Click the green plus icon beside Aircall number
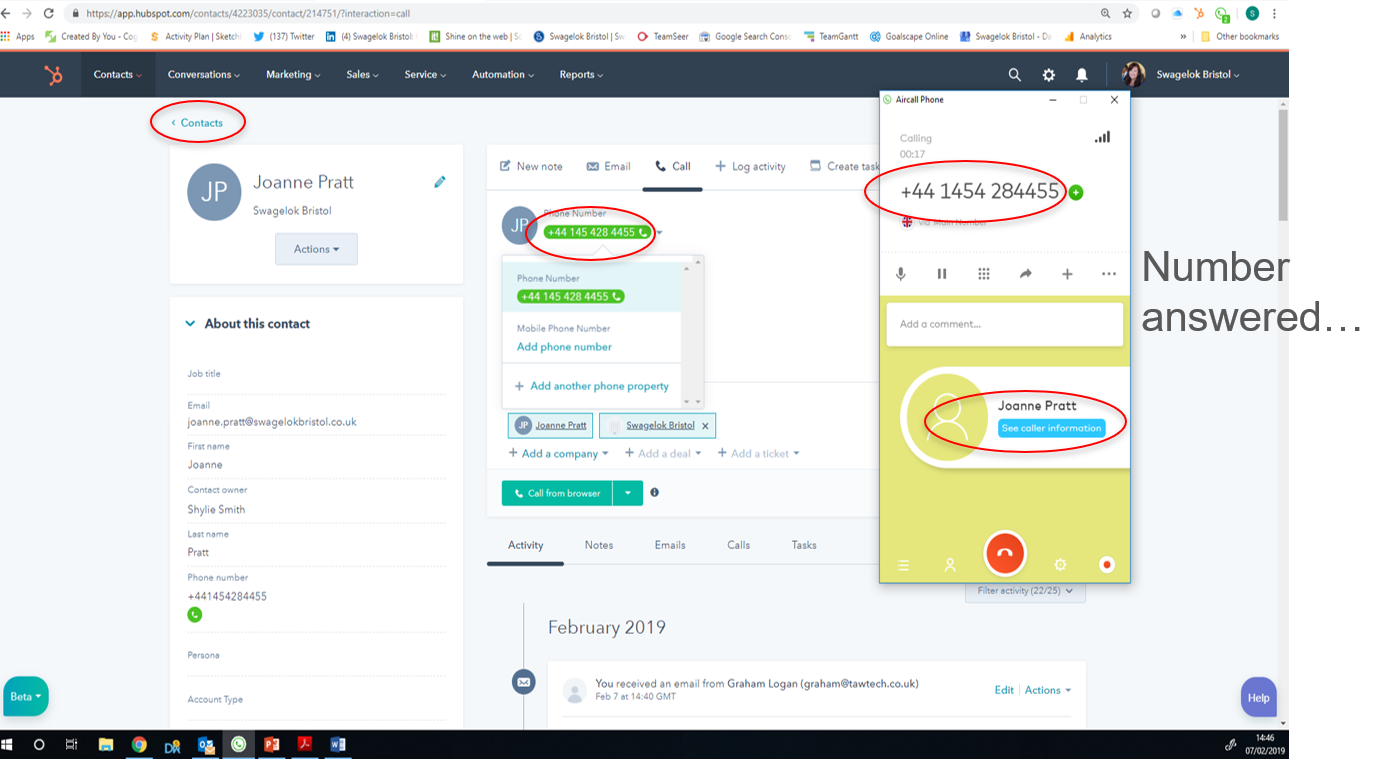Image resolution: width=1389 pixels, height=759 pixels. (x=1076, y=192)
